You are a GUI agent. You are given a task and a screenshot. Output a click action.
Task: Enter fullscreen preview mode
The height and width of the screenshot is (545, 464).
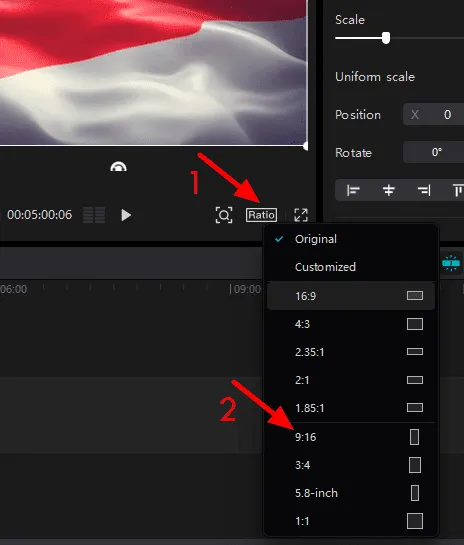pos(301,215)
